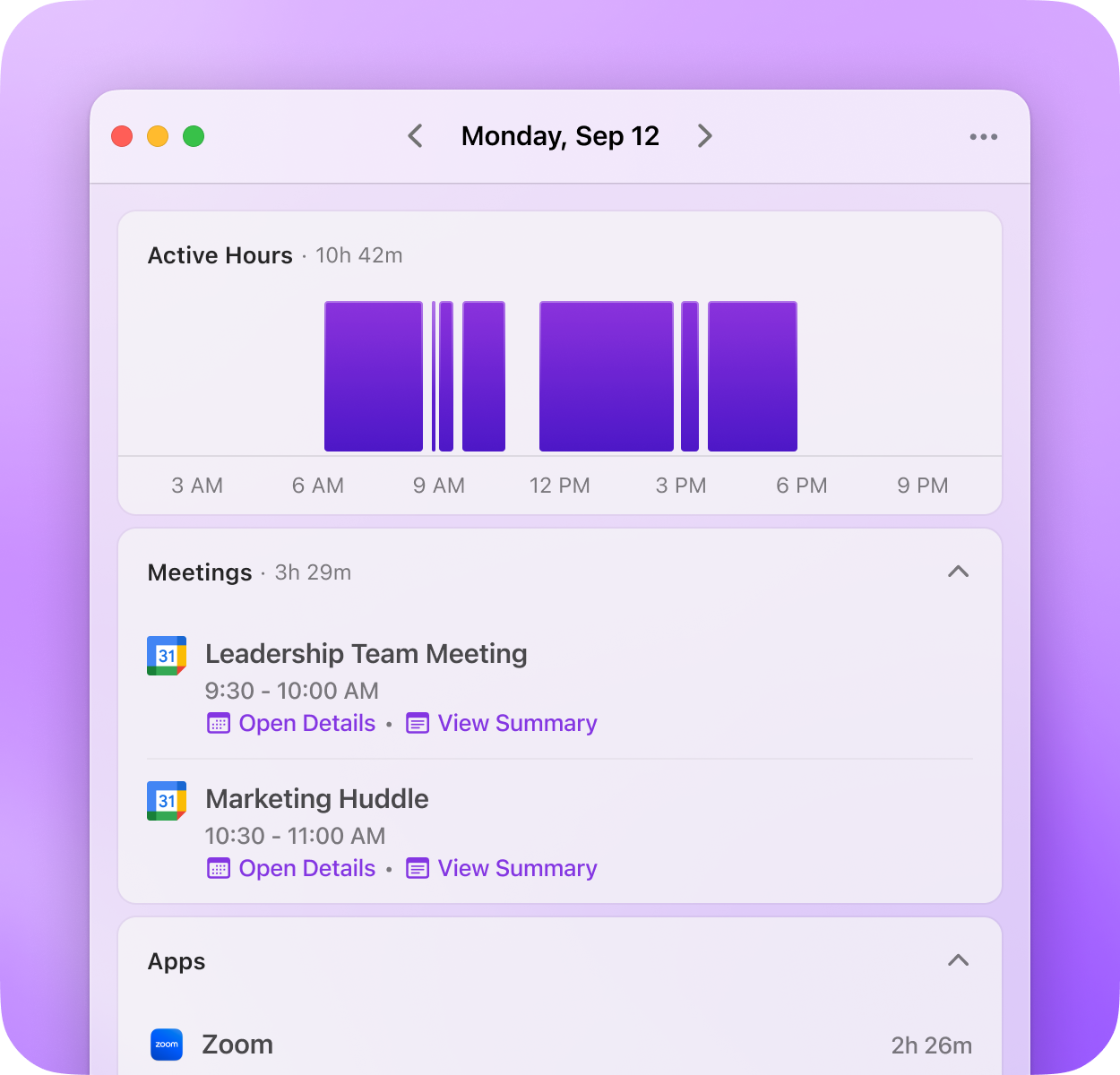Click summary icon under Marketing Huddle
This screenshot has height=1075, width=1120.
[418, 869]
